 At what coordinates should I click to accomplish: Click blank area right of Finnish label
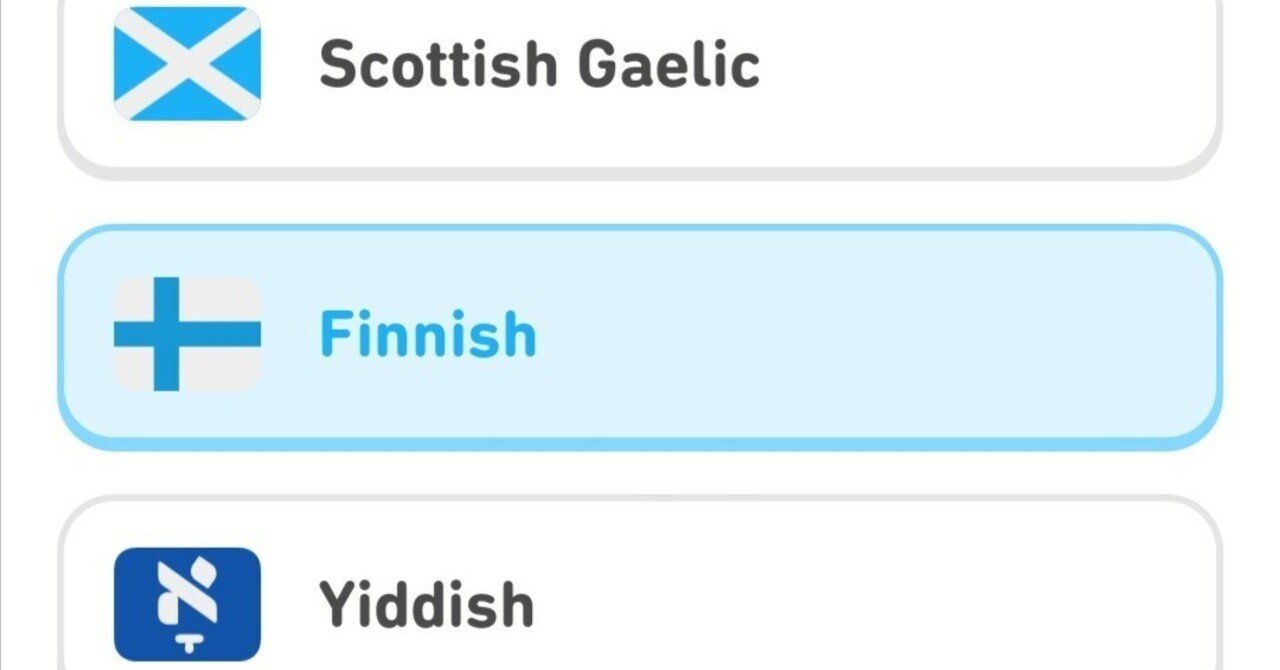(x=900, y=334)
